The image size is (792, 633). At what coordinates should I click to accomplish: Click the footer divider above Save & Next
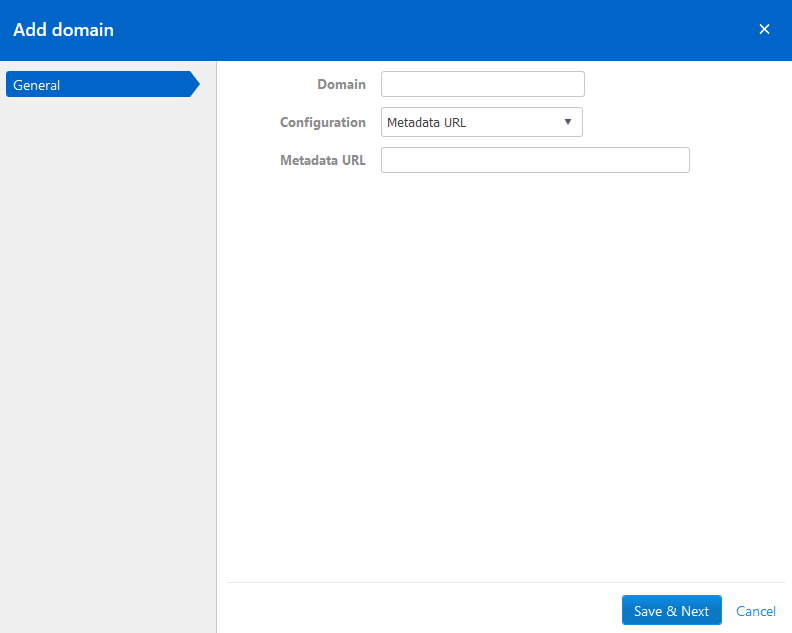click(x=504, y=582)
